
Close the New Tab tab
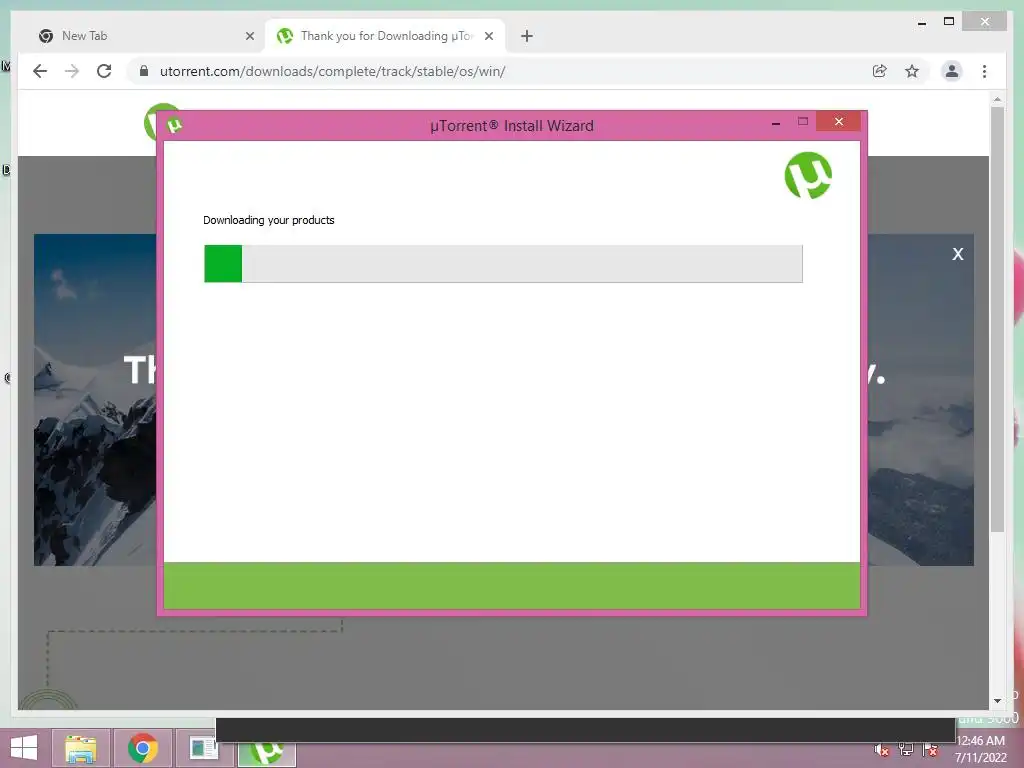(249, 36)
